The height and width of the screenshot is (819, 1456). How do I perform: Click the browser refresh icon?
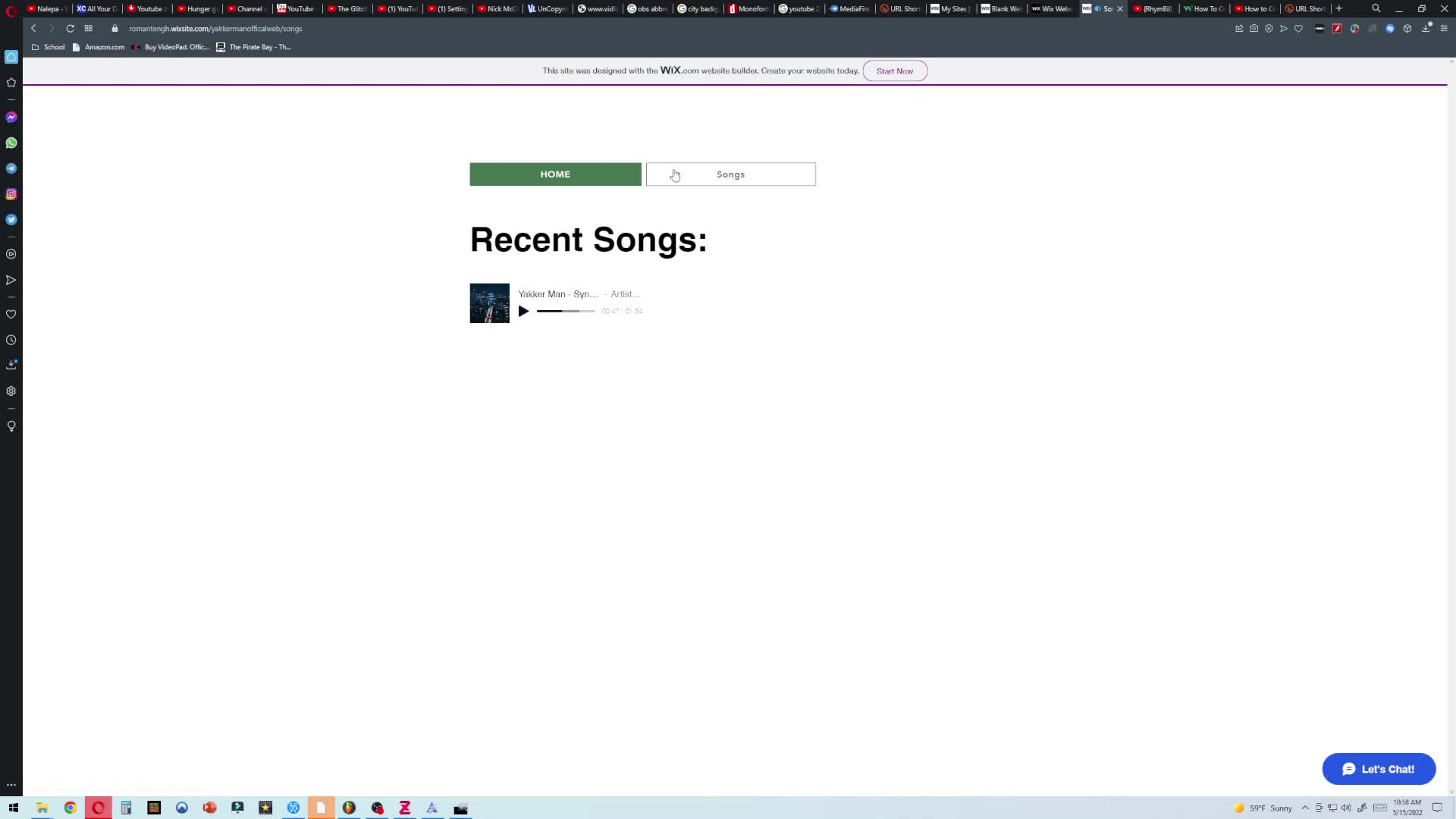pos(70,28)
